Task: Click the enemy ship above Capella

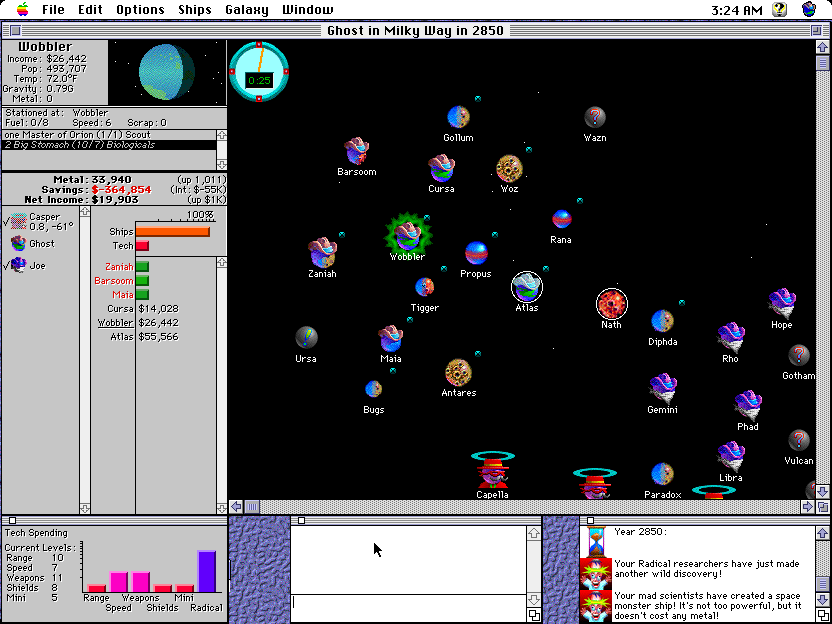Action: (x=492, y=468)
